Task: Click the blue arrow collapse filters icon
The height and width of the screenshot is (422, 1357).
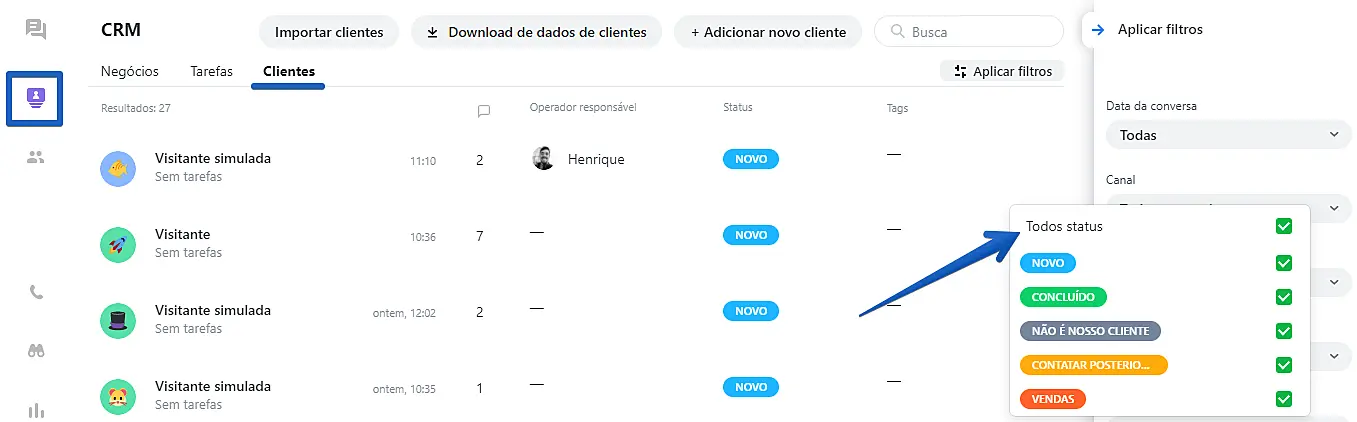Action: pyautogui.click(x=1098, y=30)
